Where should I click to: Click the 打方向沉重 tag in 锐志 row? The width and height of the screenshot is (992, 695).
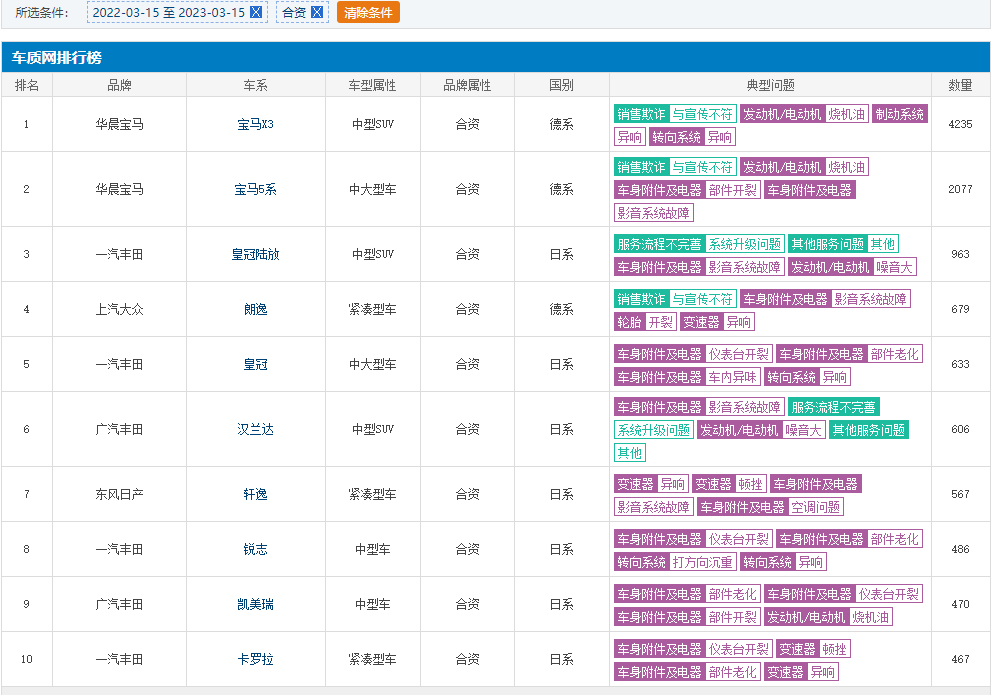click(x=704, y=562)
